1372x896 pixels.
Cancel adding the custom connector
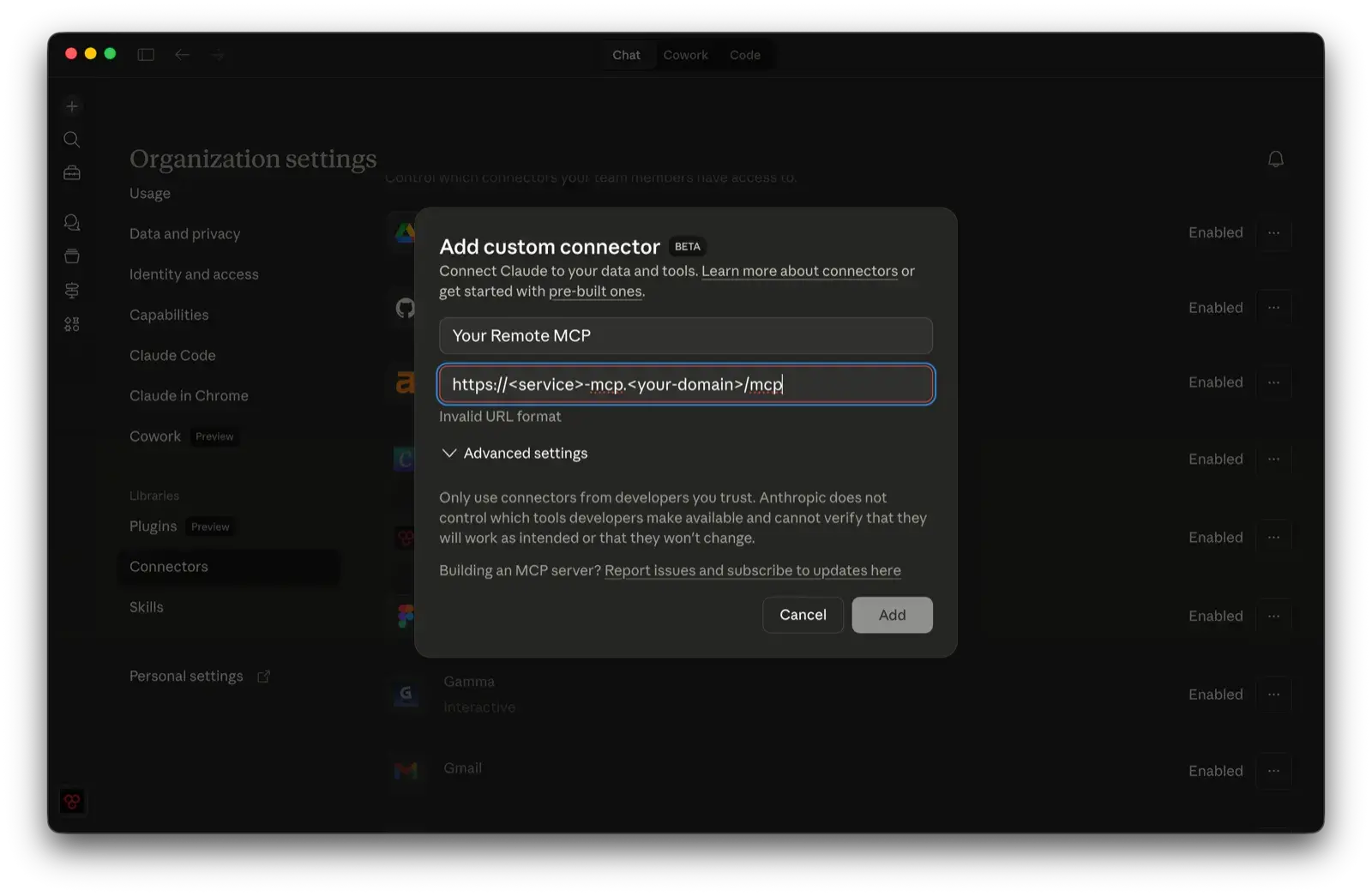[803, 615]
